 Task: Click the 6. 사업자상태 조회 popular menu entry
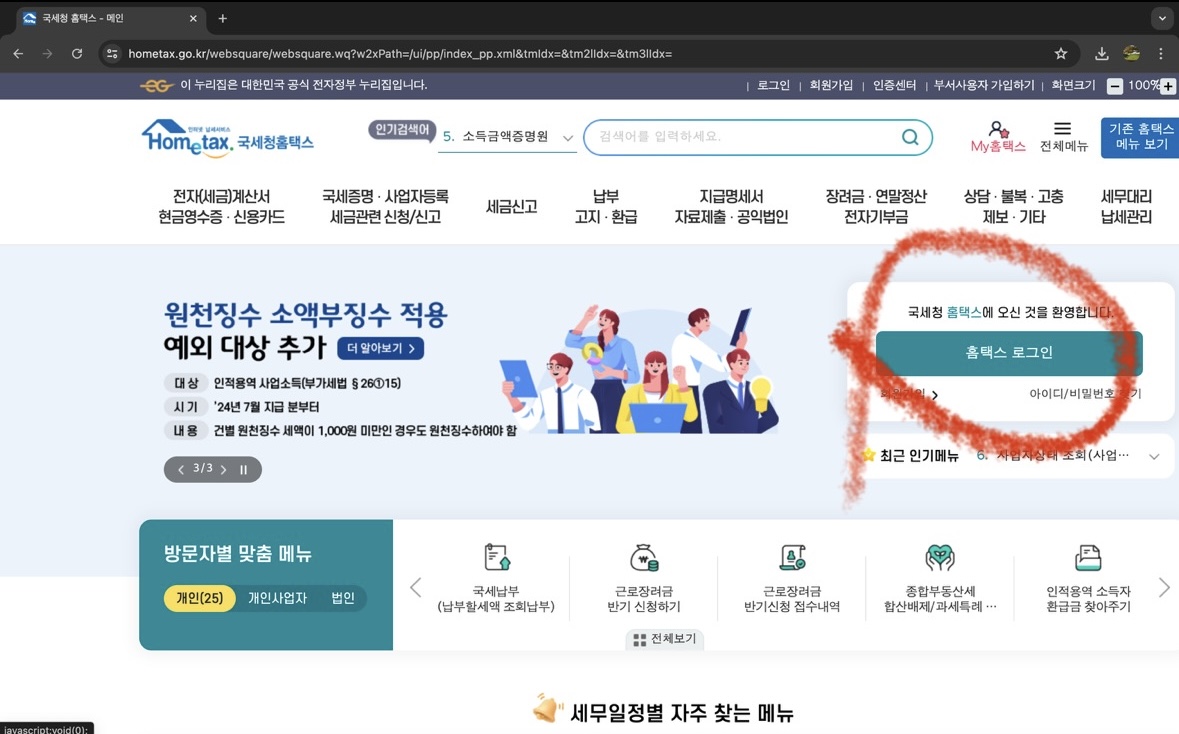click(1053, 456)
